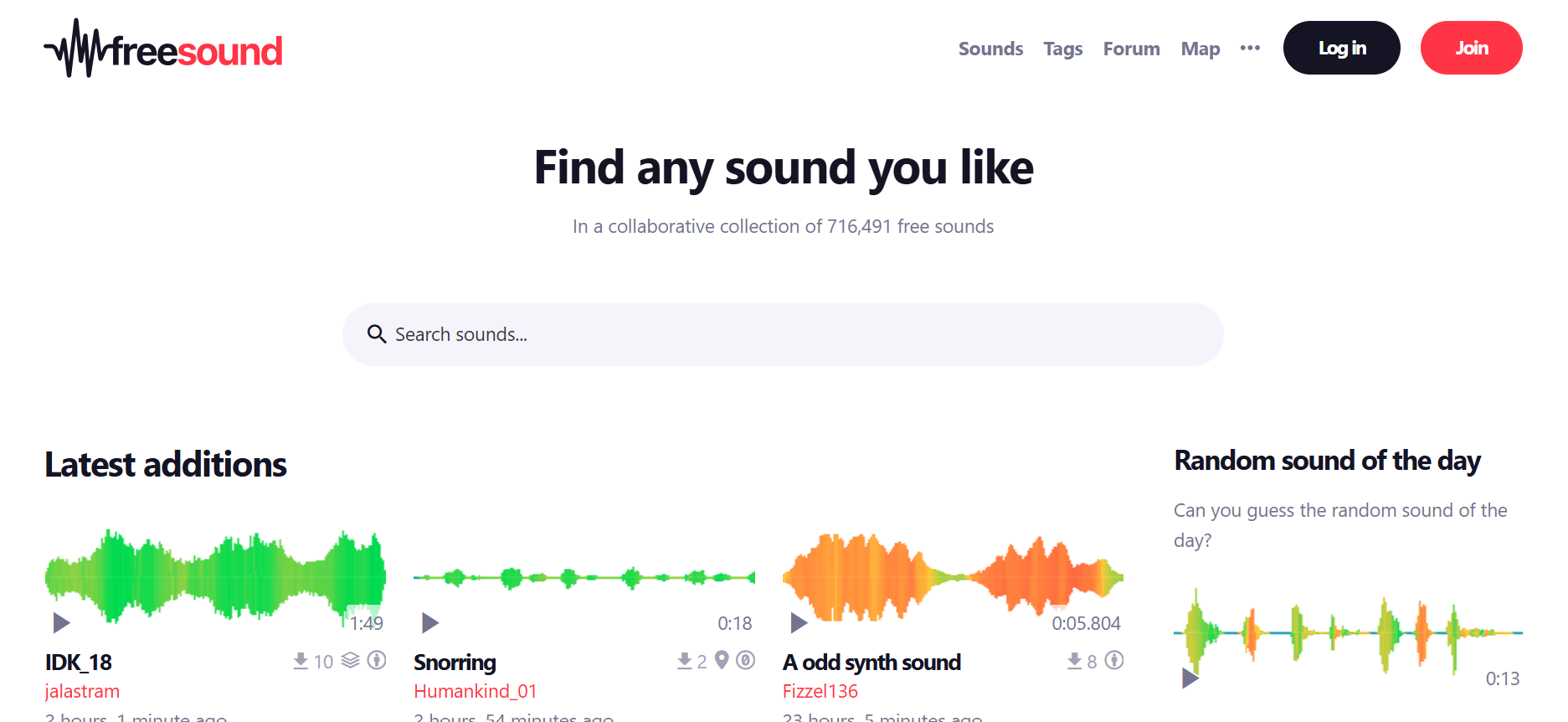Click the pack layers icon on IDK_18
The height and width of the screenshot is (722, 1568).
point(351,661)
